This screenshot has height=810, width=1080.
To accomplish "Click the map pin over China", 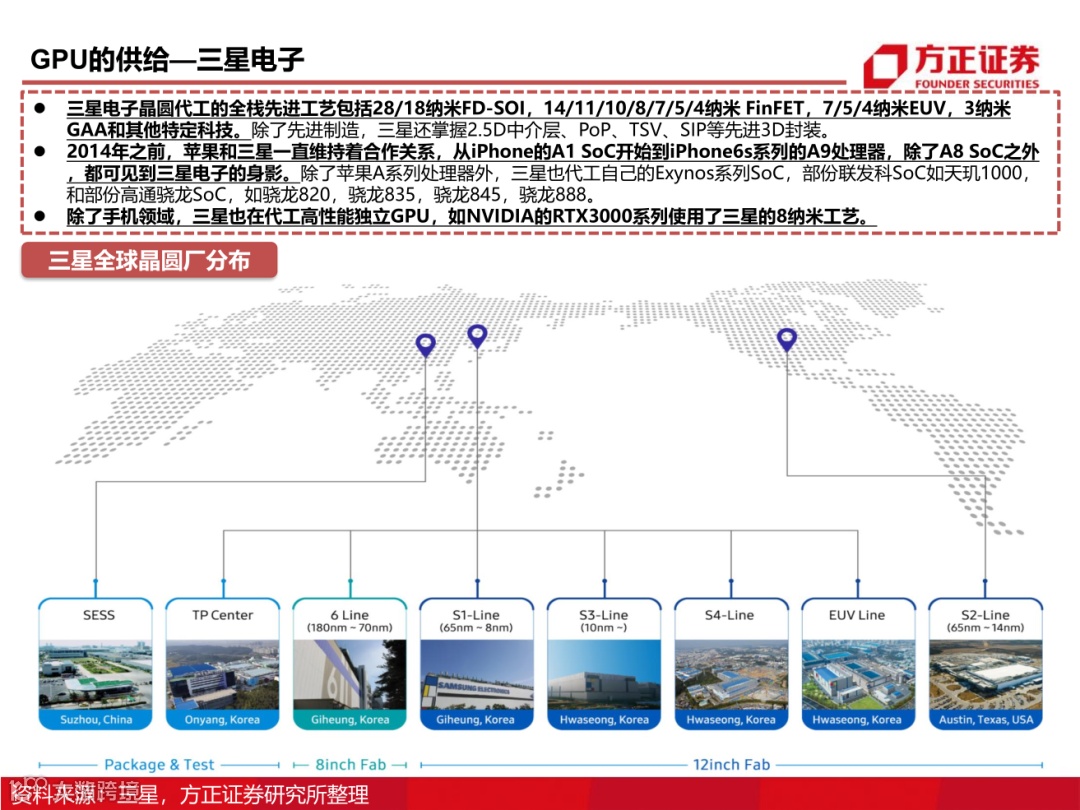I will point(426,345).
